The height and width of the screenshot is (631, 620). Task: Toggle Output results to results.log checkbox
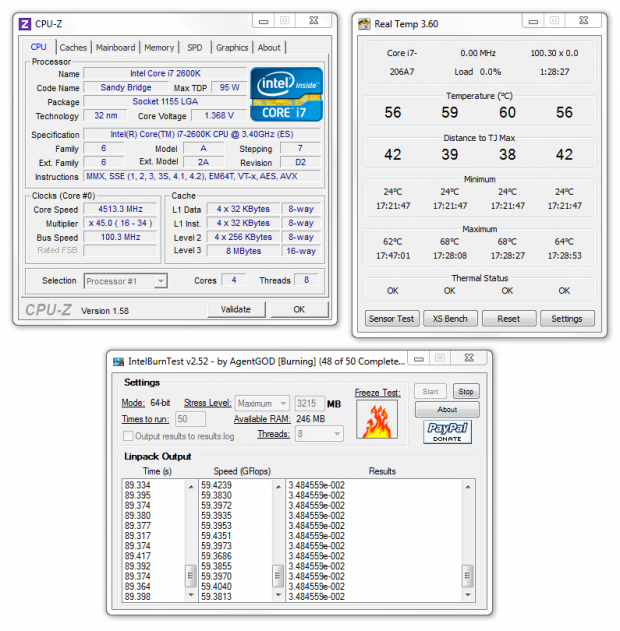(x=128, y=436)
